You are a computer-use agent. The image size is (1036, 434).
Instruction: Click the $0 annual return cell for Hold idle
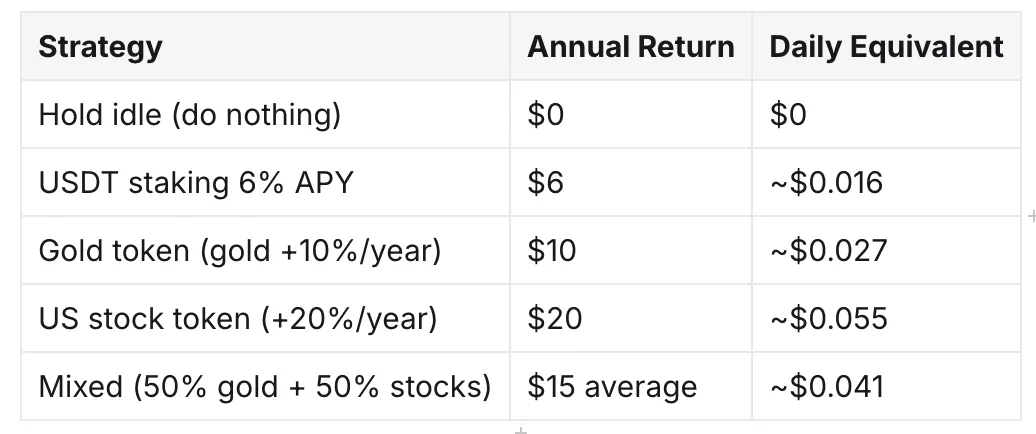pyautogui.click(x=630, y=114)
